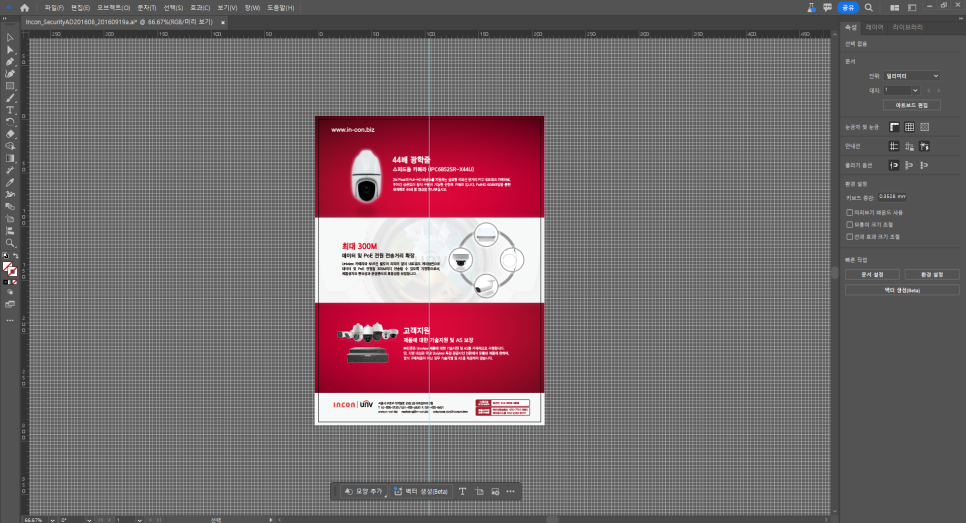Enable the 모퉁이 크기 조절 checkbox
Viewport: 966px width, 523px height.
tap(850, 225)
